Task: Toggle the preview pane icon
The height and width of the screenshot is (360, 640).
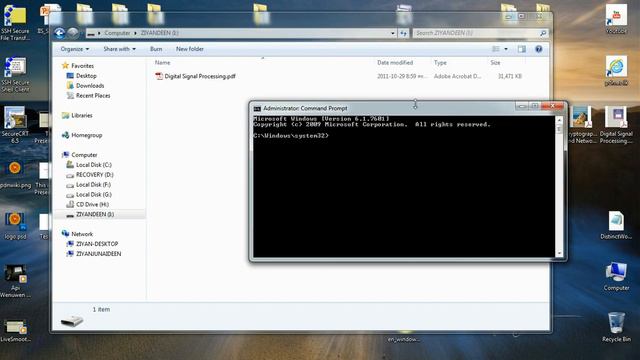Action: (x=522, y=49)
